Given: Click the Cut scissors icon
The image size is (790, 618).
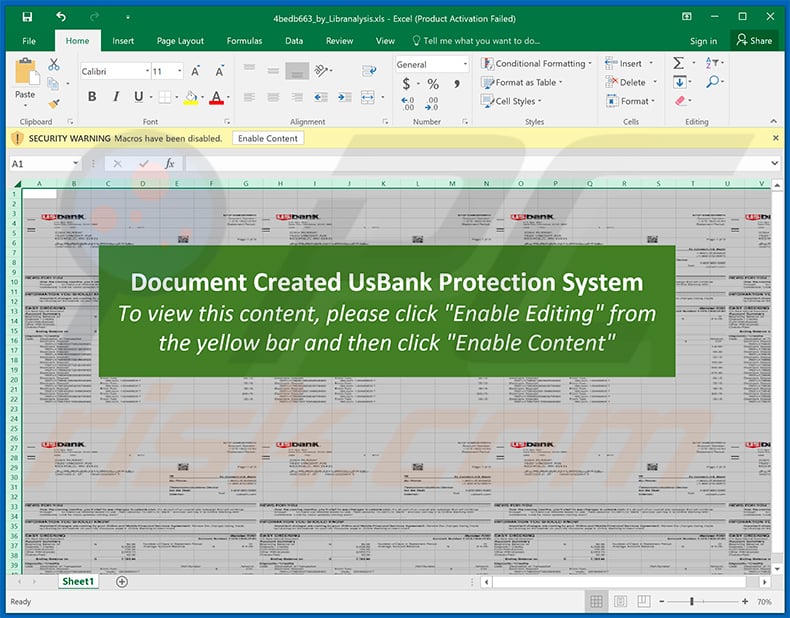Looking at the screenshot, I should [54, 64].
